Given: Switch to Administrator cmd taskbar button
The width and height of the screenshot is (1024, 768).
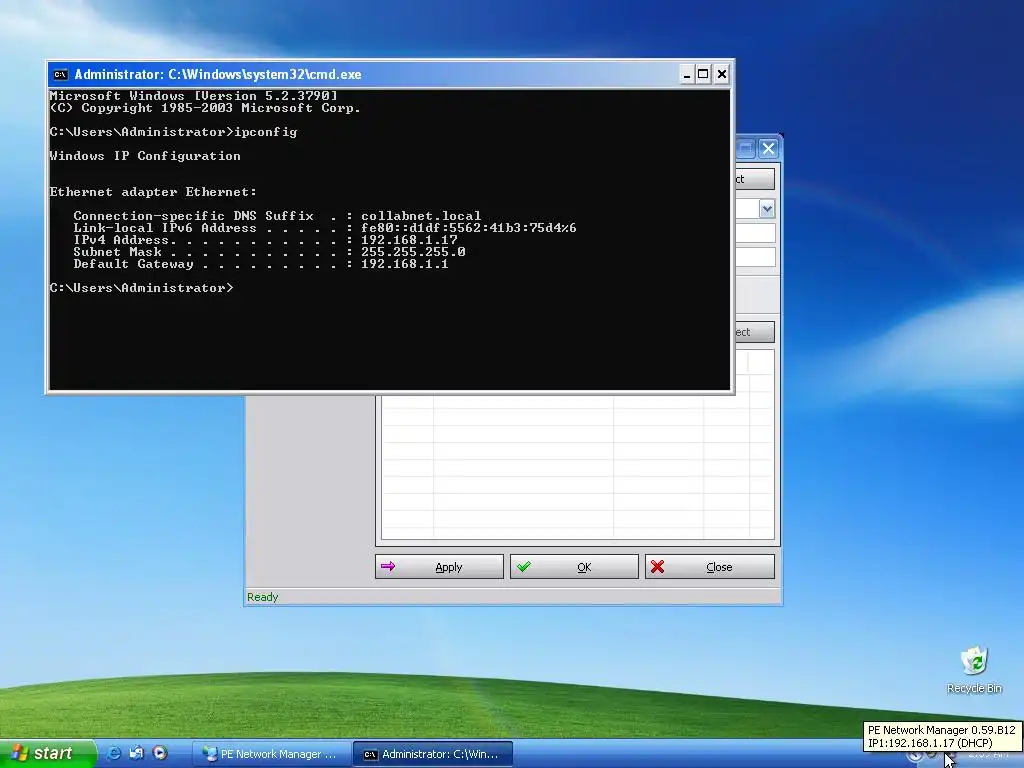Looking at the screenshot, I should [x=433, y=754].
